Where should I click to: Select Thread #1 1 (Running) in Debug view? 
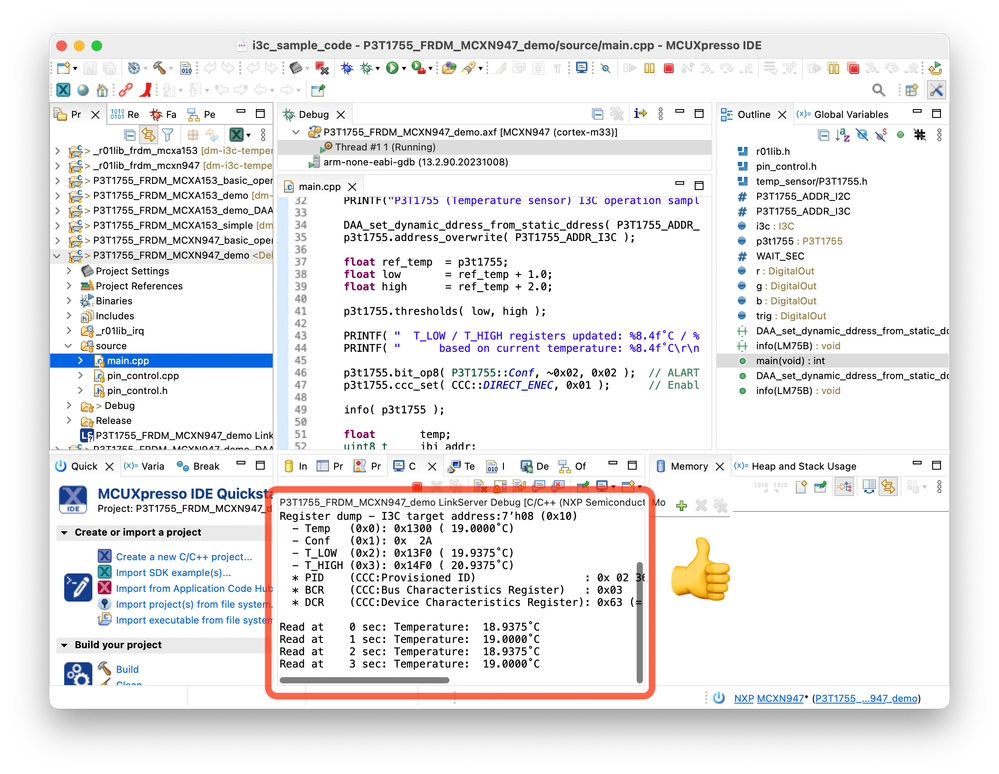[x=385, y=147]
